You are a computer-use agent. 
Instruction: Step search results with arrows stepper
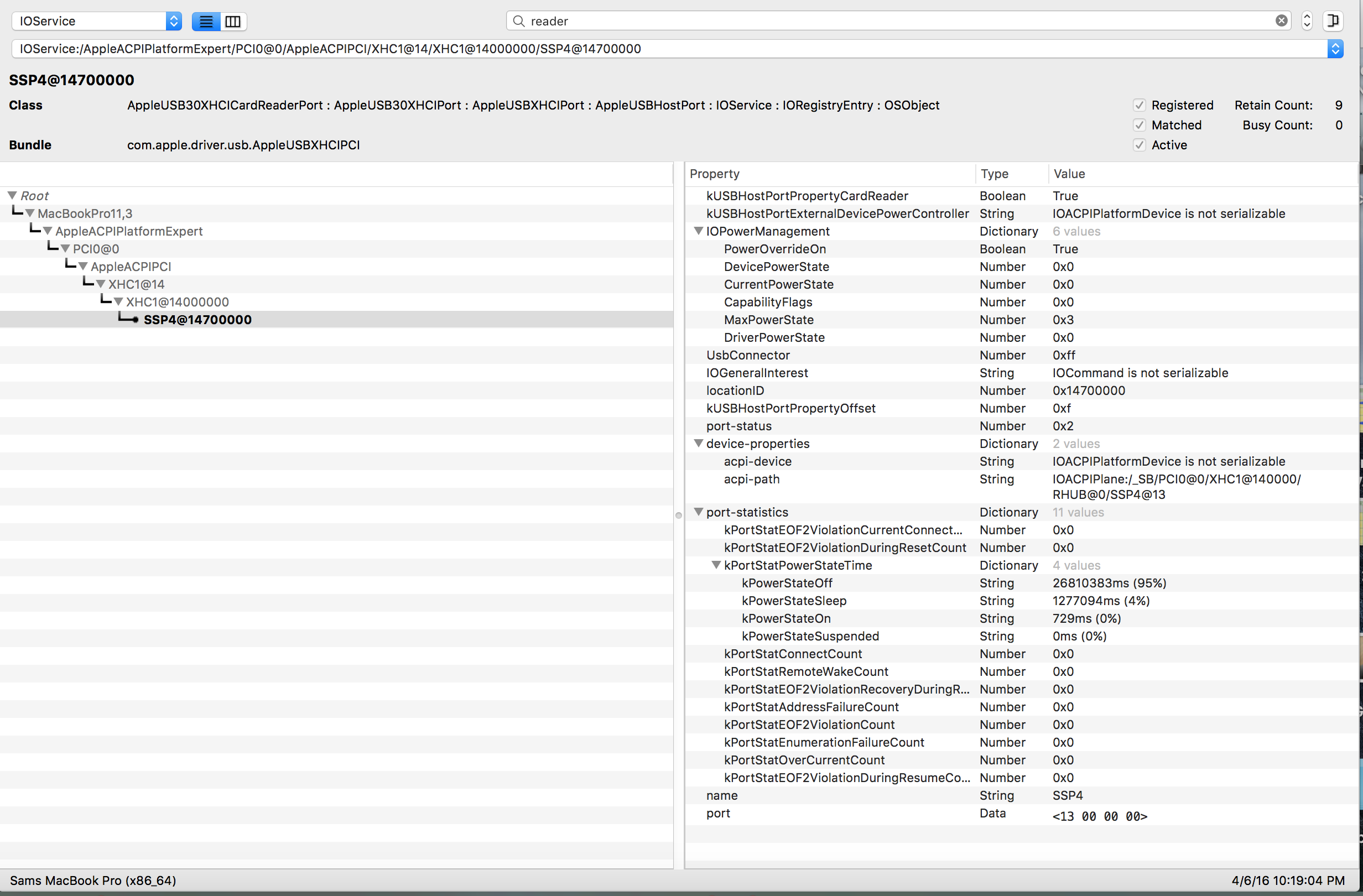[x=1307, y=21]
